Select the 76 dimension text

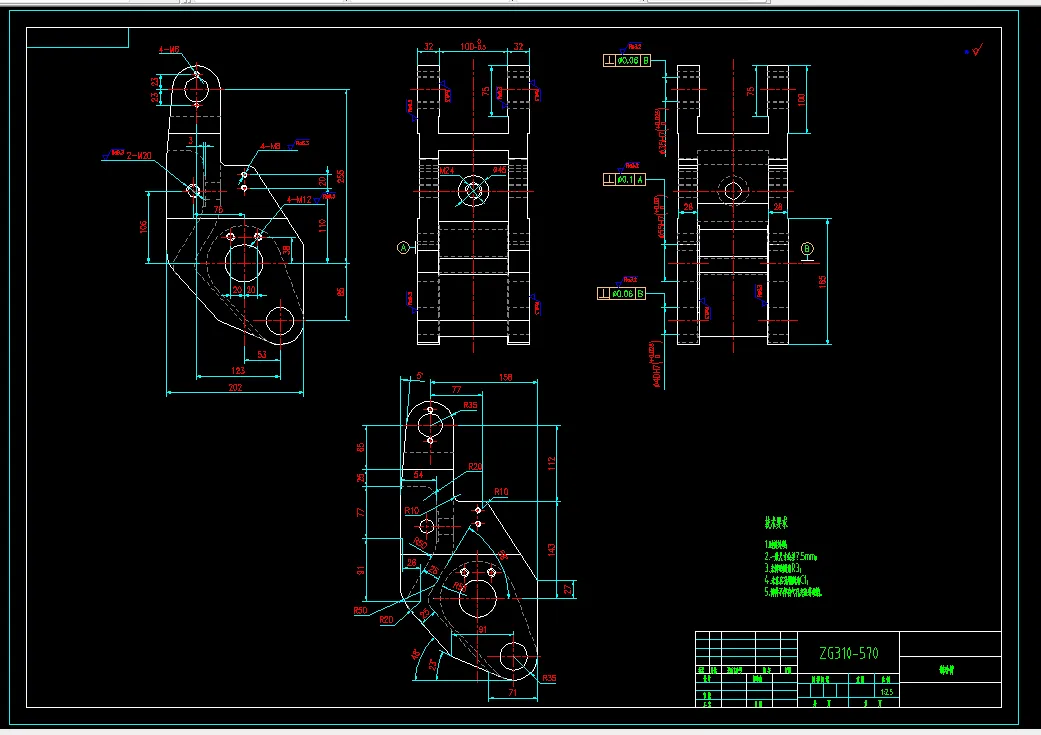click(x=218, y=209)
